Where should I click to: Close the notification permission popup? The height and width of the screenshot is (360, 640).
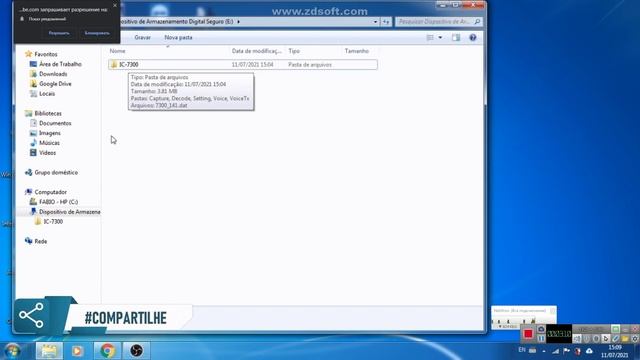point(115,5)
